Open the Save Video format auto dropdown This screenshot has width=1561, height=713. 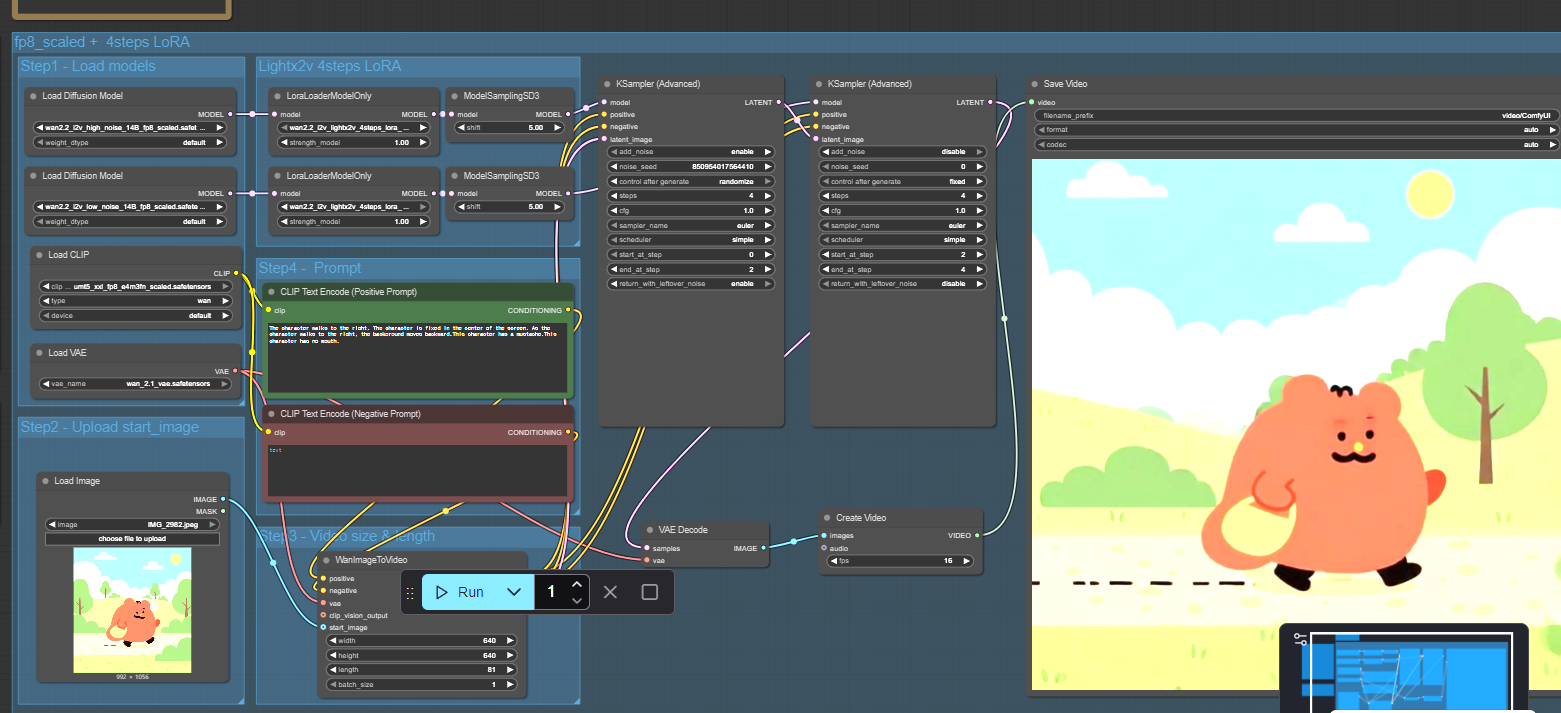point(1296,130)
